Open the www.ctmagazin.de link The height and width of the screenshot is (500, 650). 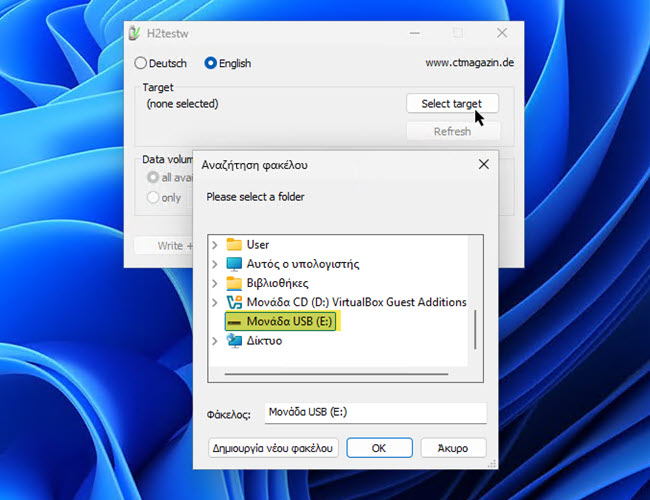pos(469,63)
